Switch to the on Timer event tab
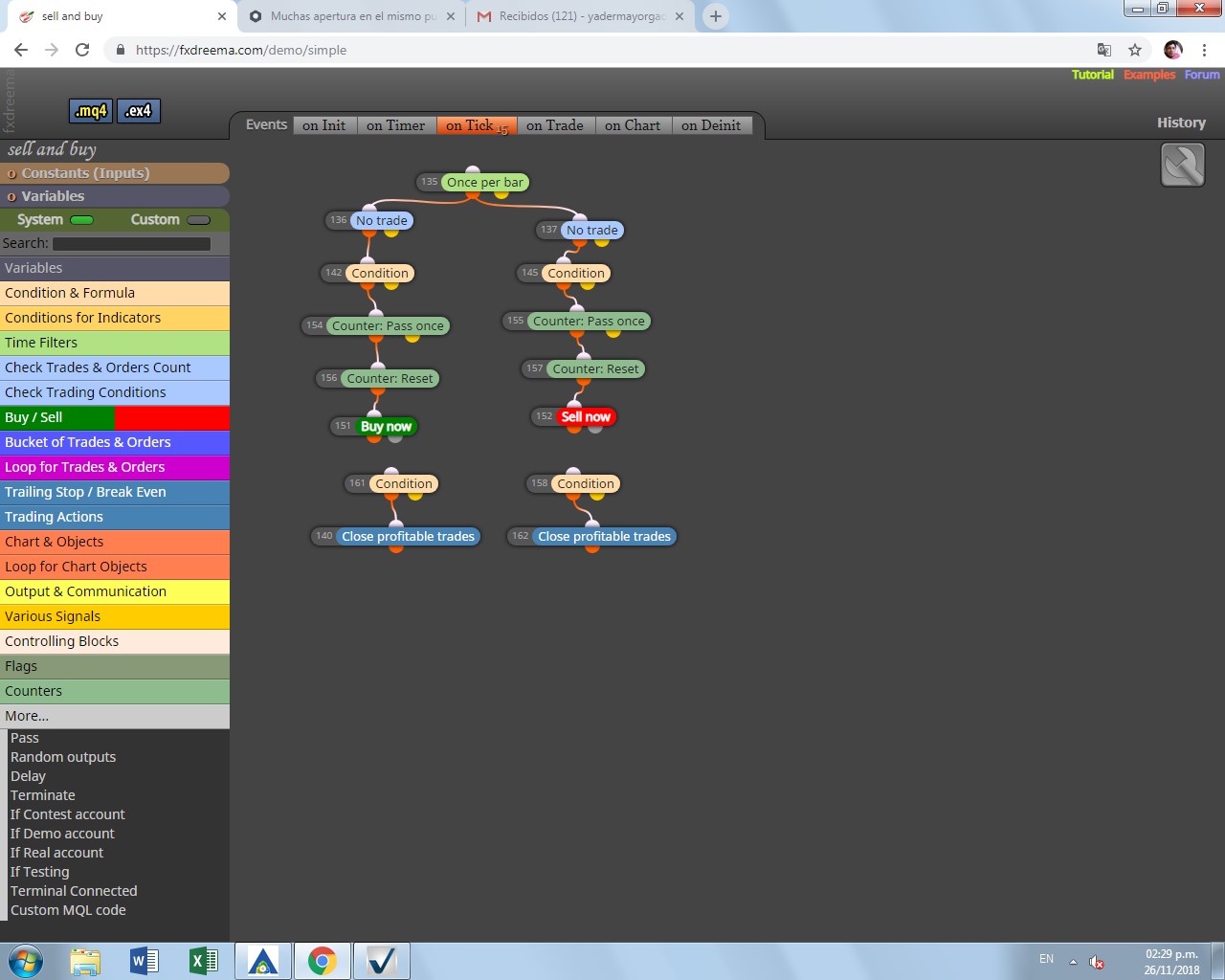 [x=395, y=125]
